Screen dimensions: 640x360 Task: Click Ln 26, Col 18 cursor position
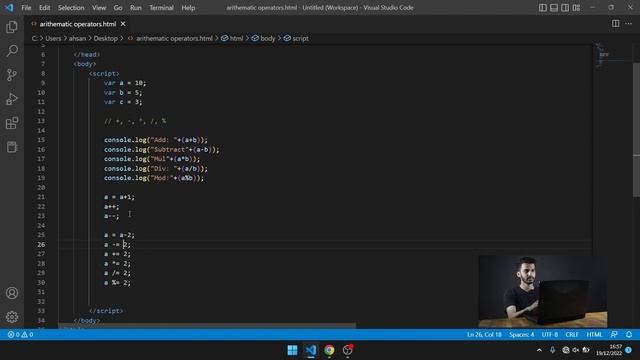click(x=484, y=334)
